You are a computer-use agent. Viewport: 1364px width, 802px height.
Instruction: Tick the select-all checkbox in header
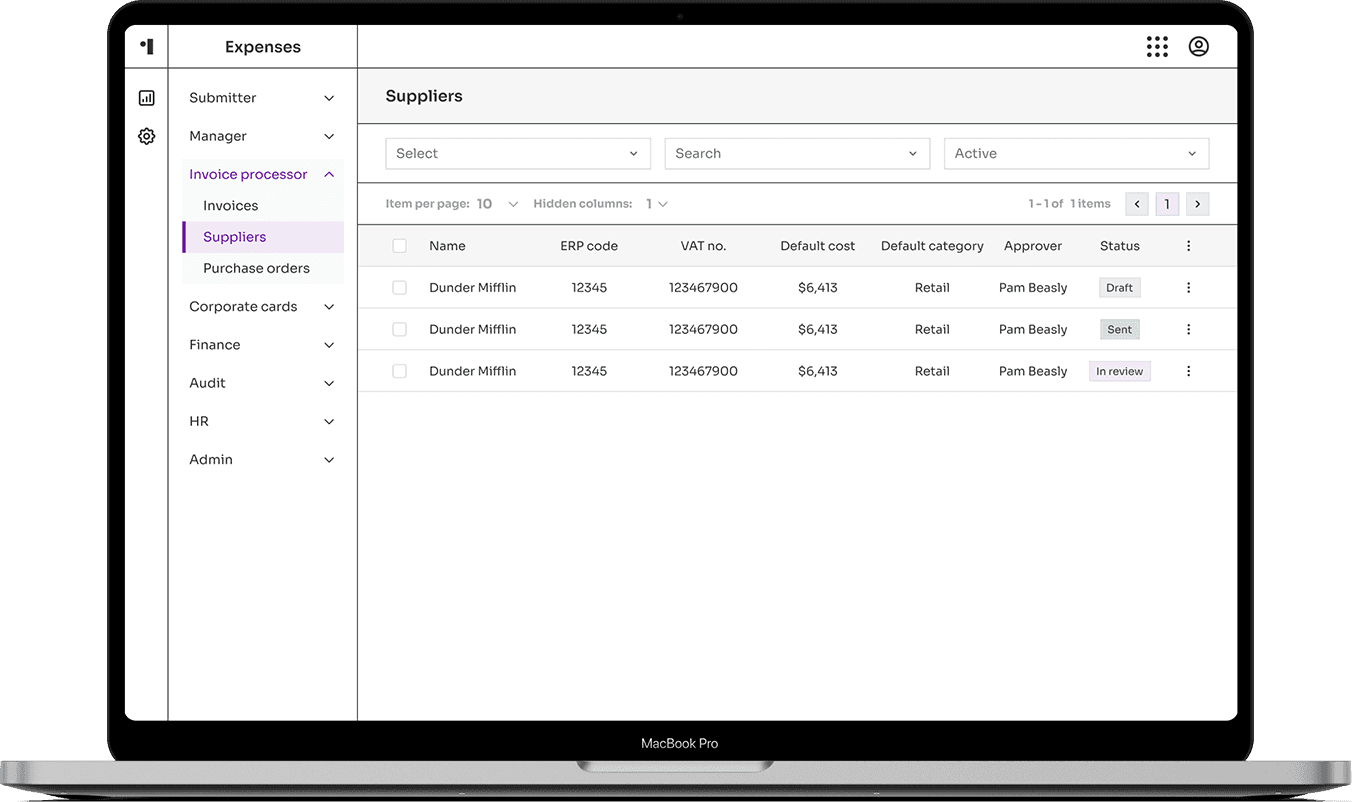point(400,246)
